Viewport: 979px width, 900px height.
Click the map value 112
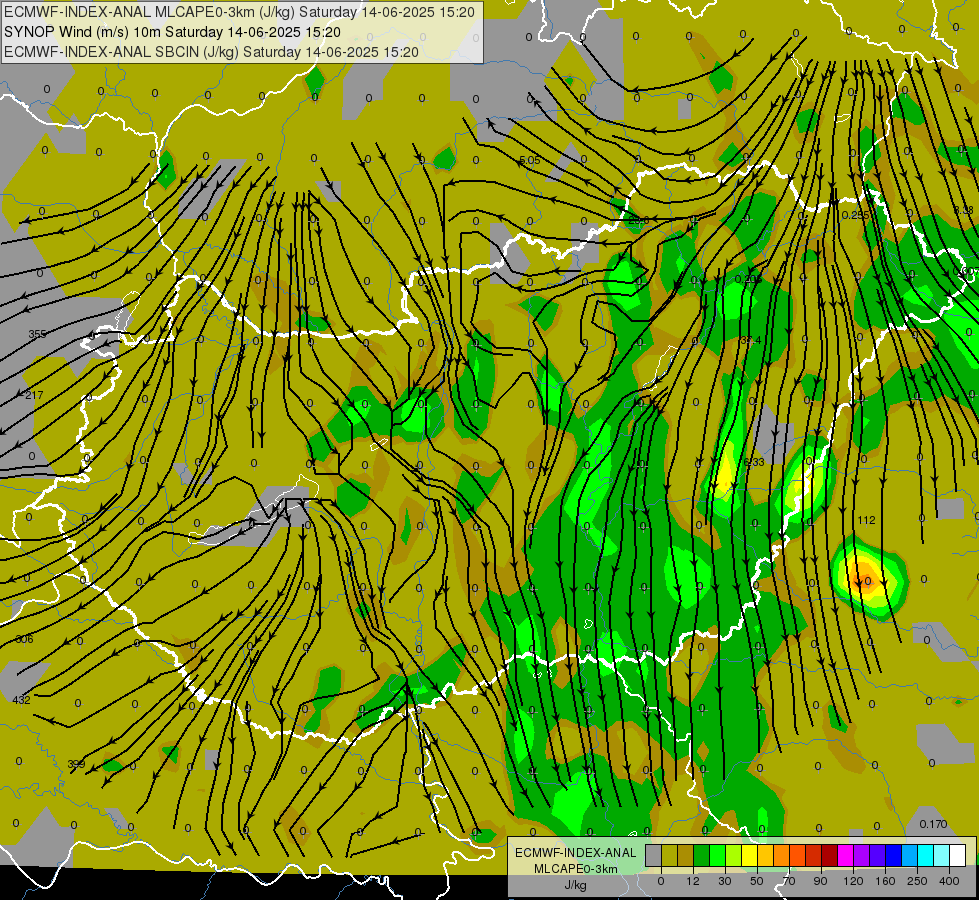pos(867,520)
